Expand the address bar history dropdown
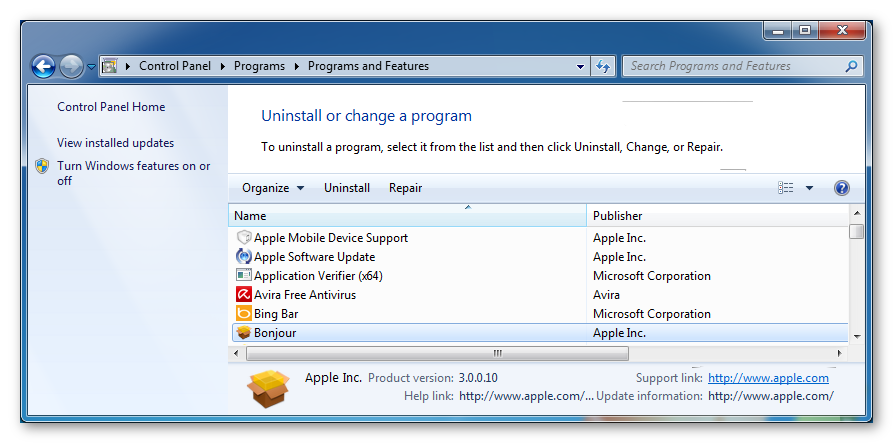The width and height of the screenshot is (893, 443). tap(580, 67)
